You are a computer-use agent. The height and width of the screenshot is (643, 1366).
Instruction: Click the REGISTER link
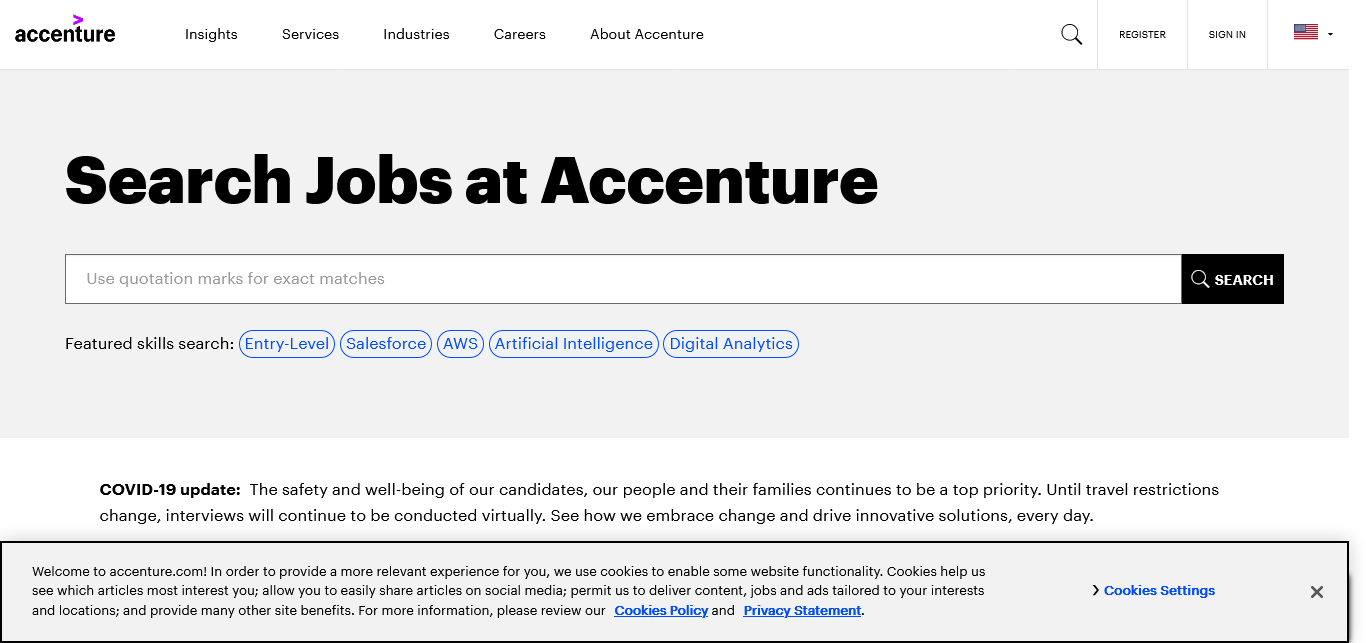click(1142, 35)
